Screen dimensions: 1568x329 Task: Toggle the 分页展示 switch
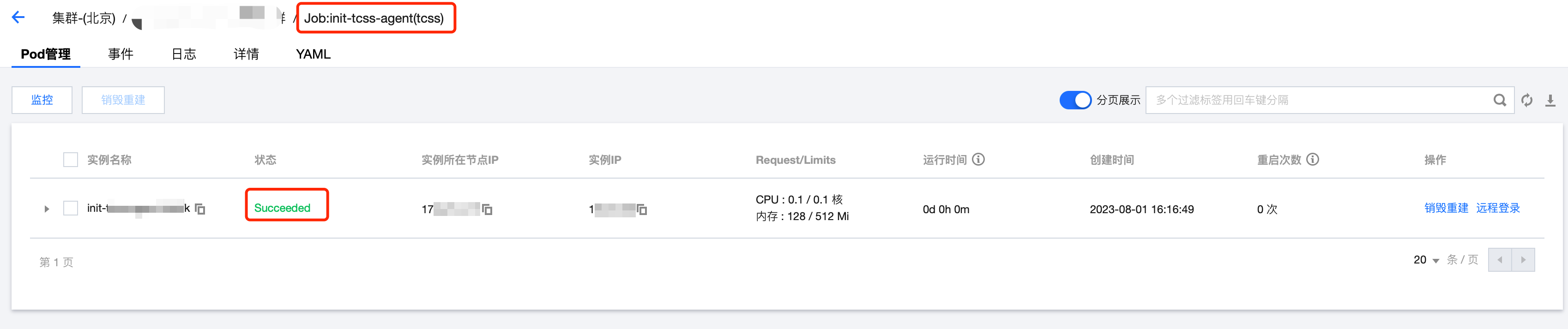point(1075,100)
